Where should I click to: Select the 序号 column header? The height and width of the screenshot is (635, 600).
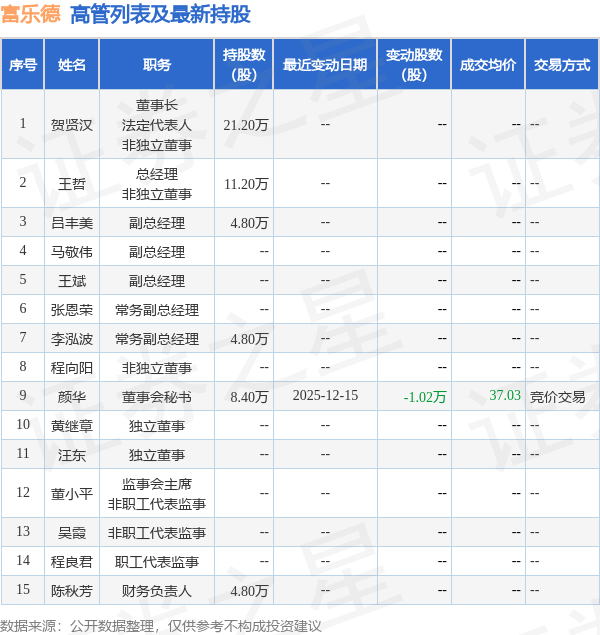tap(23, 64)
